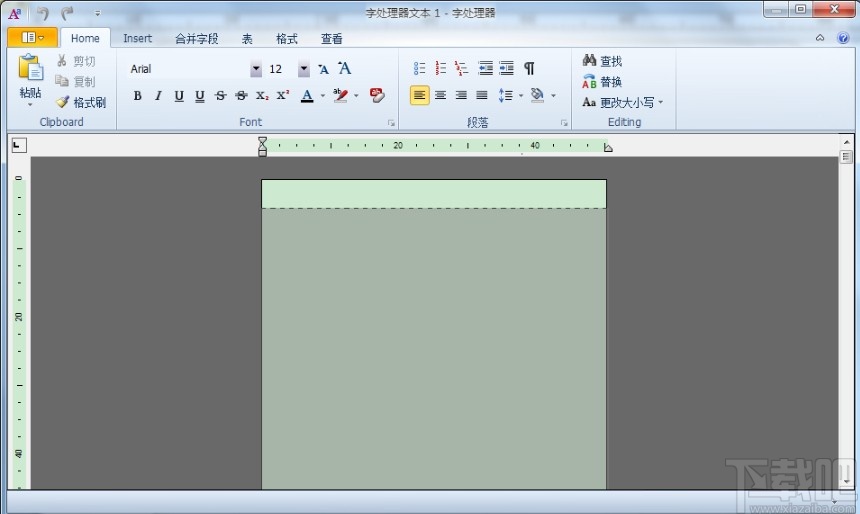Toggle italic formatting
Screen dimensions: 860x514
(158, 96)
